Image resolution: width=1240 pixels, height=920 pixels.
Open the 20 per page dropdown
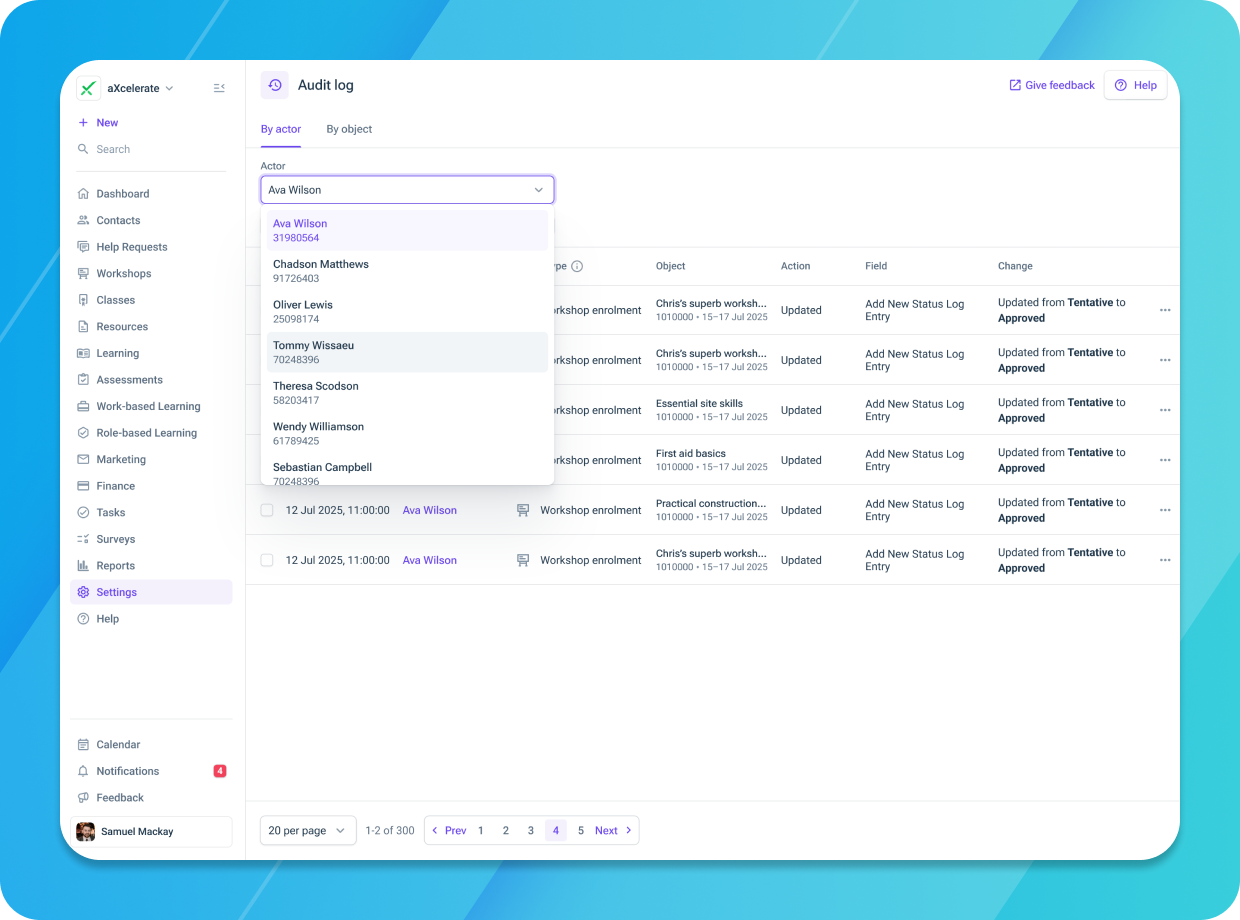308,831
